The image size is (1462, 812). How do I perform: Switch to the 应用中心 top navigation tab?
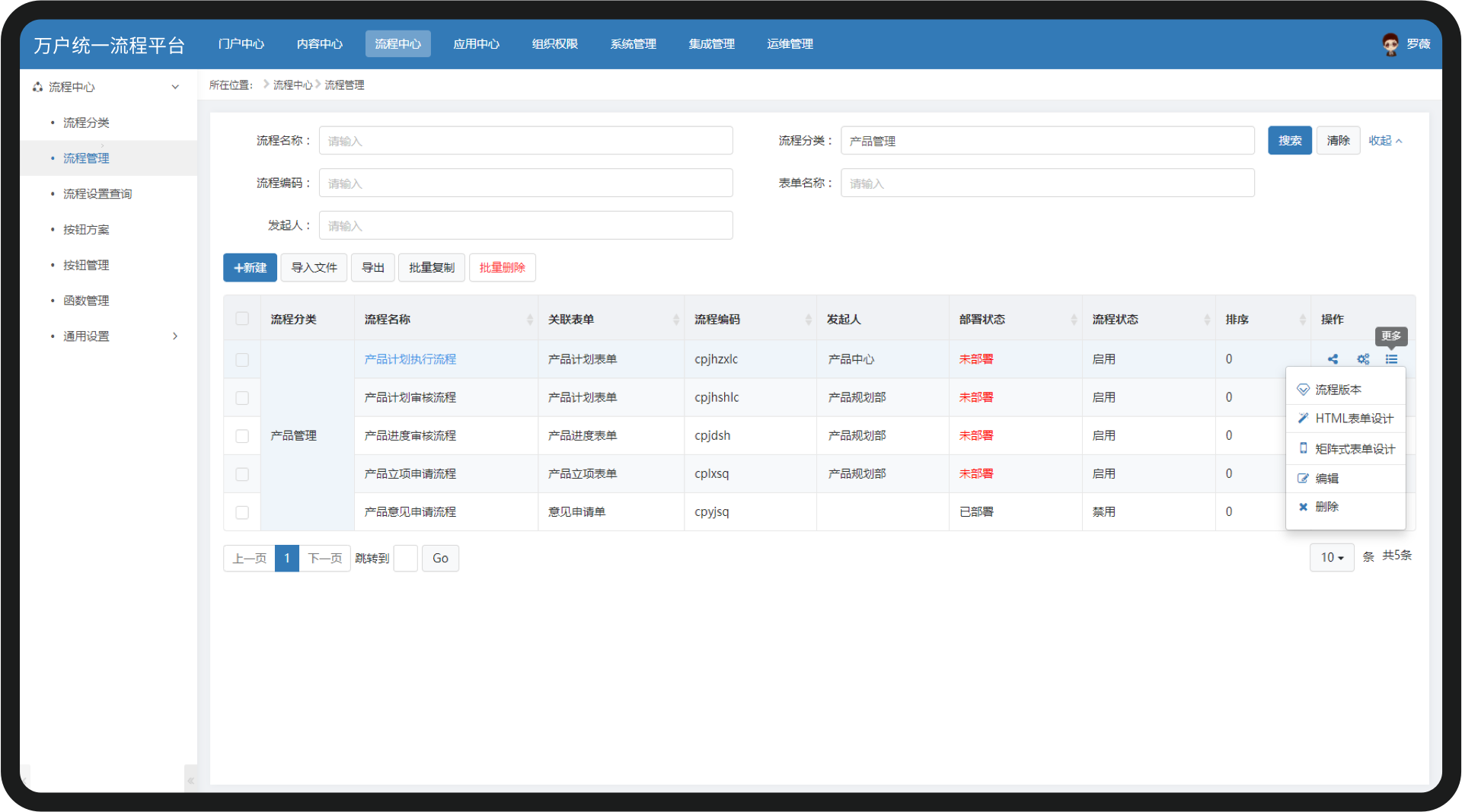(476, 44)
